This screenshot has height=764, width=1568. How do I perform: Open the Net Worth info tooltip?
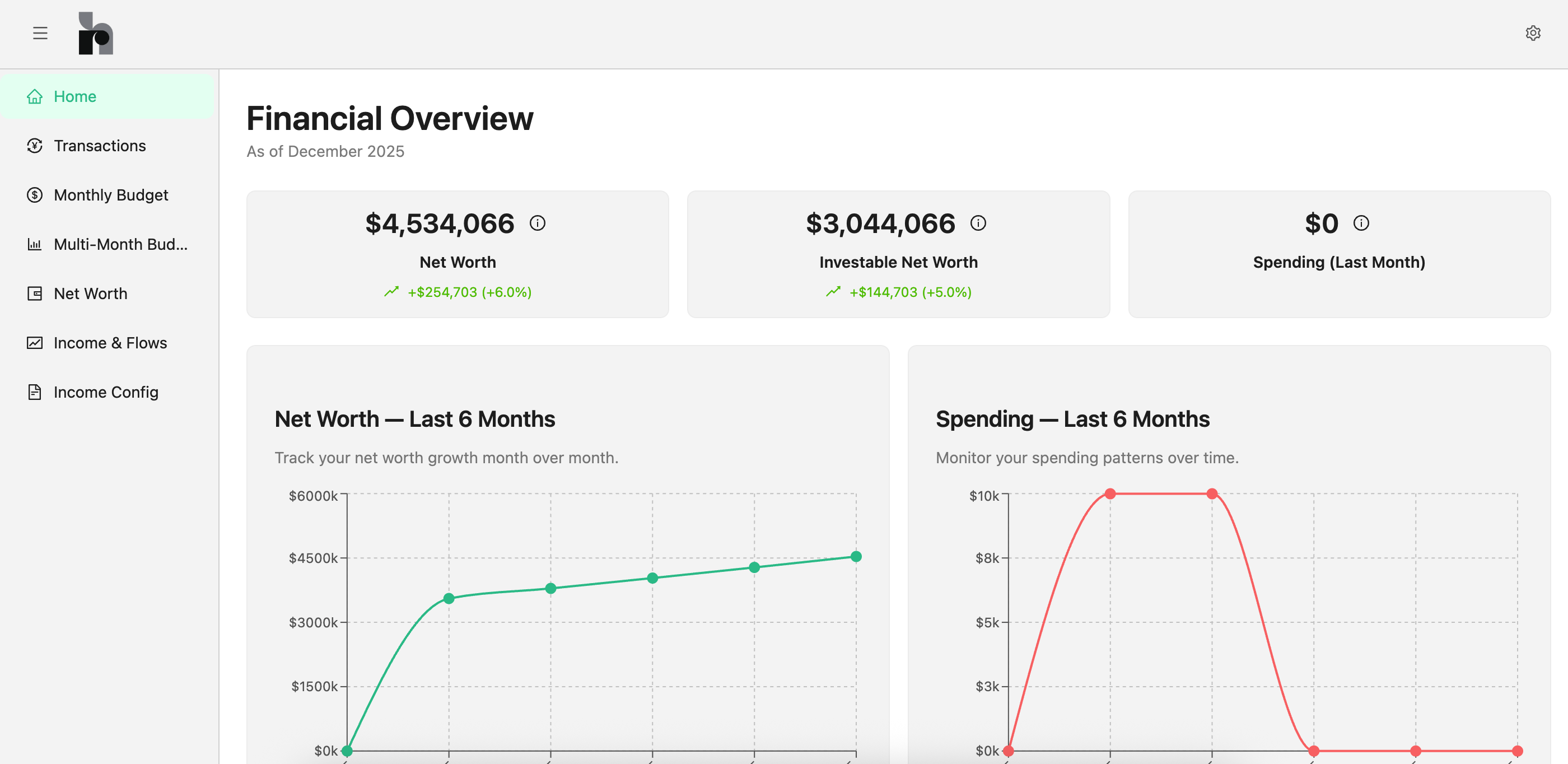[538, 223]
